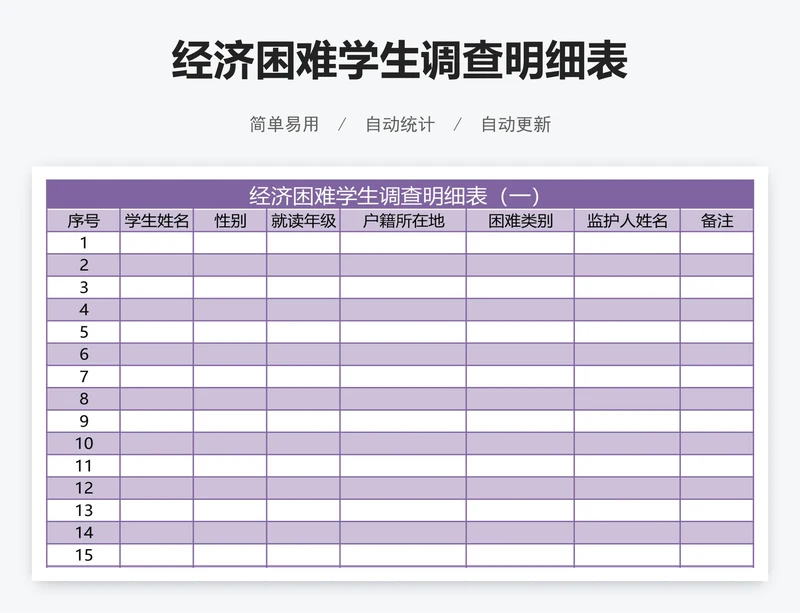Click the serial number 12 cell
The height and width of the screenshot is (613, 800).
[x=83, y=488]
